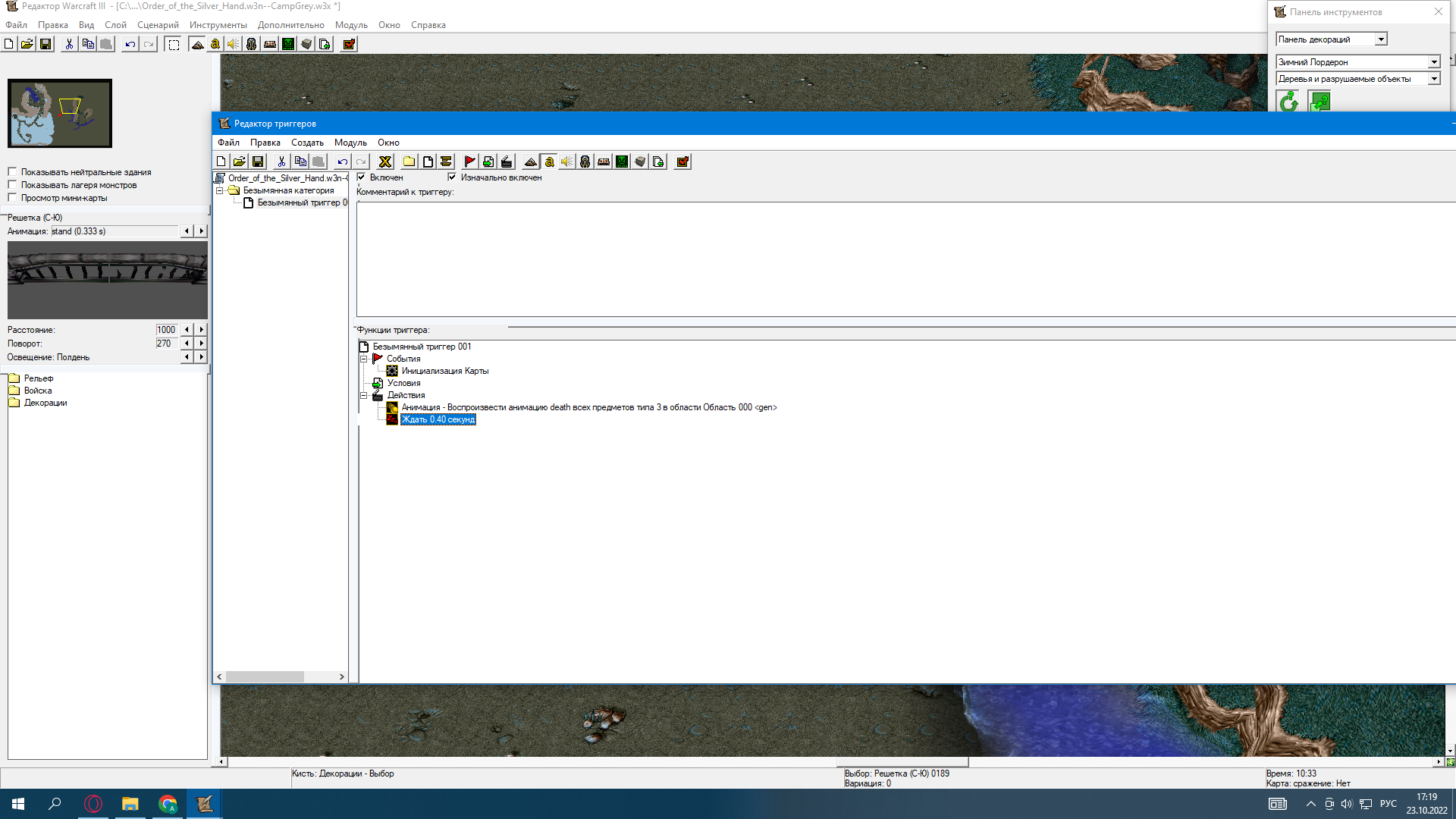The image size is (1456, 819).
Task: Enable 'Показывать нейтральные здания' checkbox
Action: pyautogui.click(x=12, y=172)
